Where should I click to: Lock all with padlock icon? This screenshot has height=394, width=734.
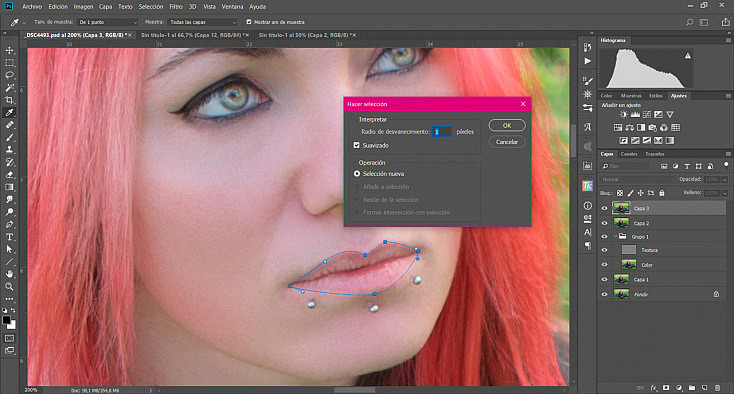point(662,193)
